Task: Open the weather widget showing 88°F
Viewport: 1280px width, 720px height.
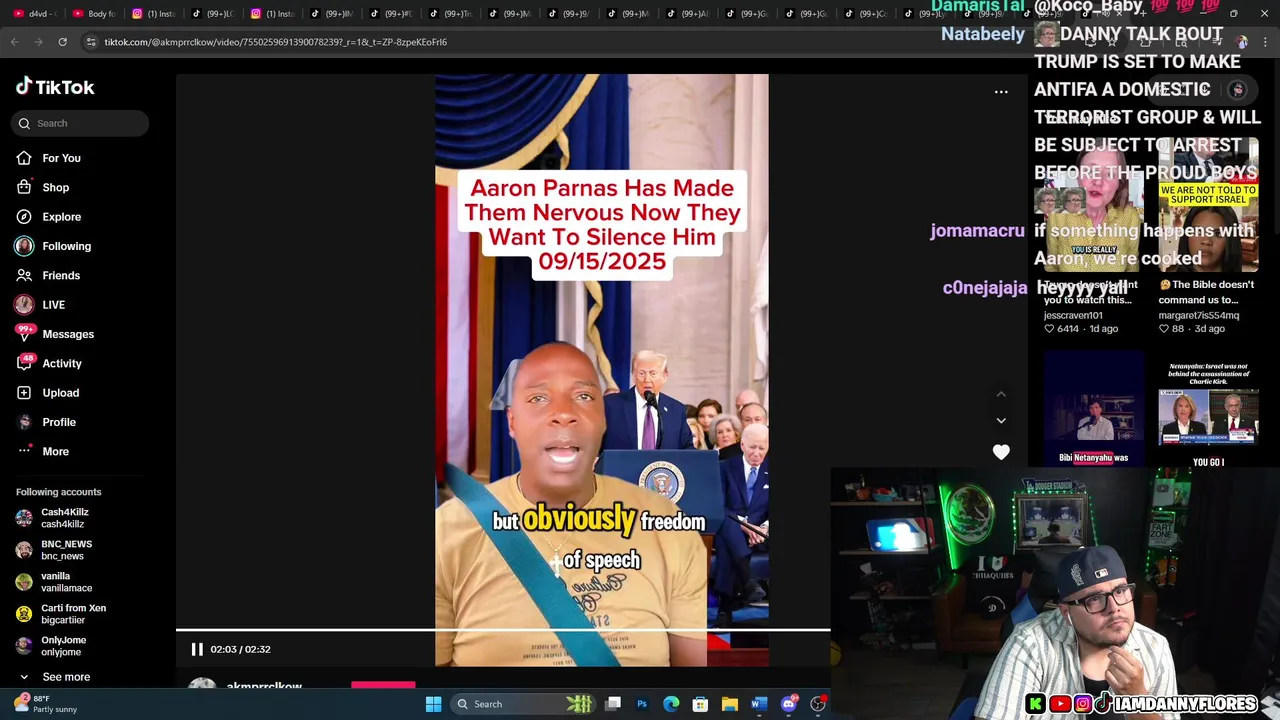Action: [x=45, y=704]
